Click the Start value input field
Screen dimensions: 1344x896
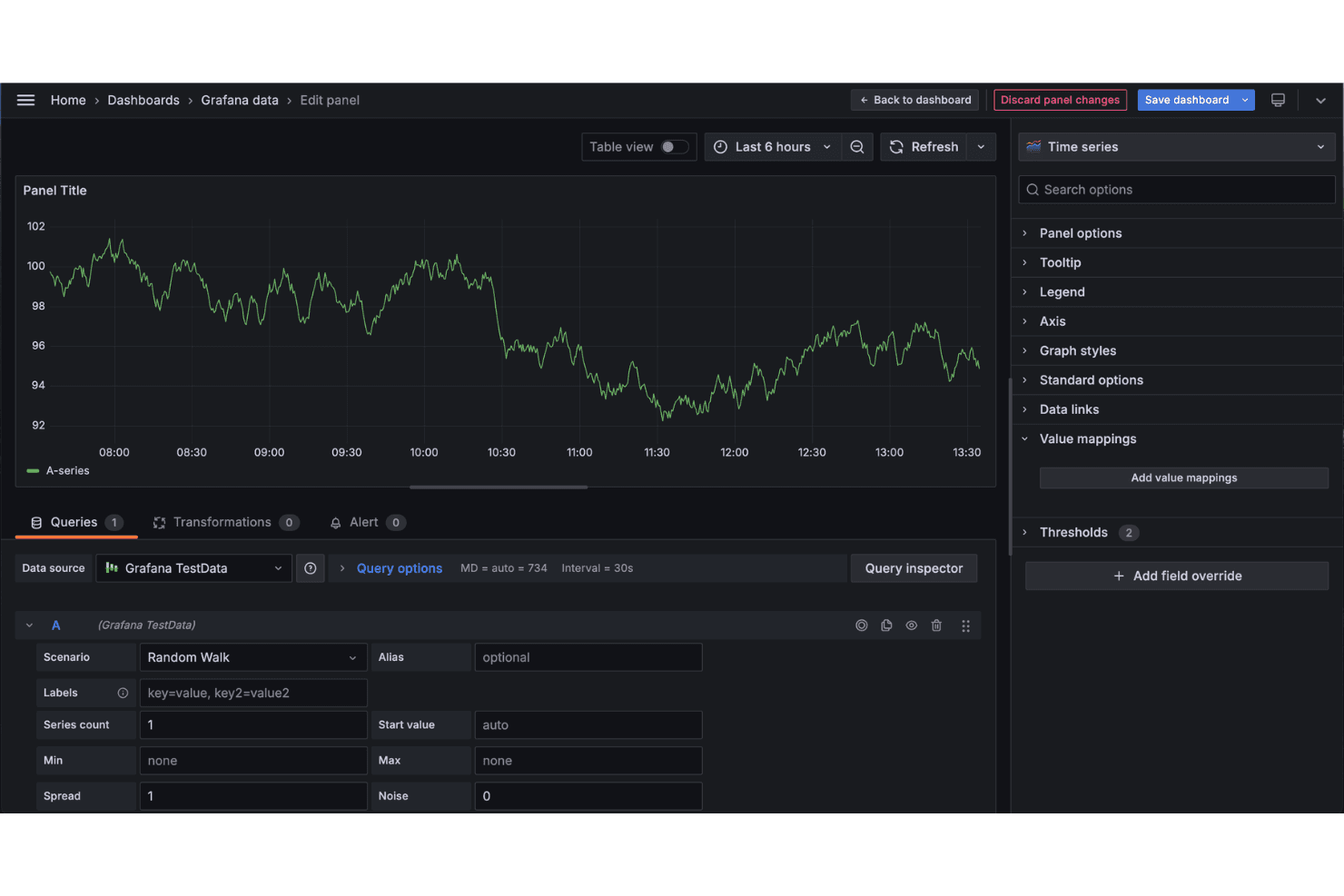tap(588, 725)
